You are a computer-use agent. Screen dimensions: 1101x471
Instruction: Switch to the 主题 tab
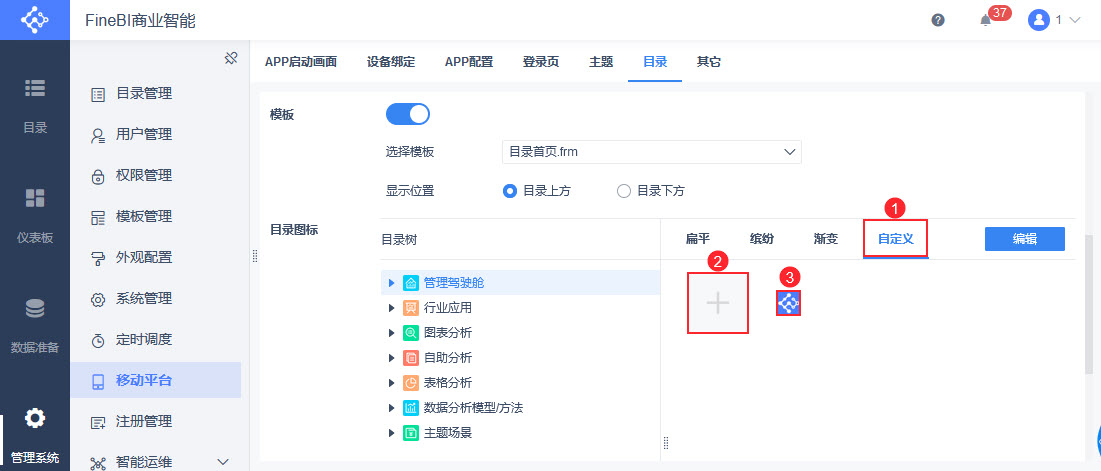tap(601, 61)
